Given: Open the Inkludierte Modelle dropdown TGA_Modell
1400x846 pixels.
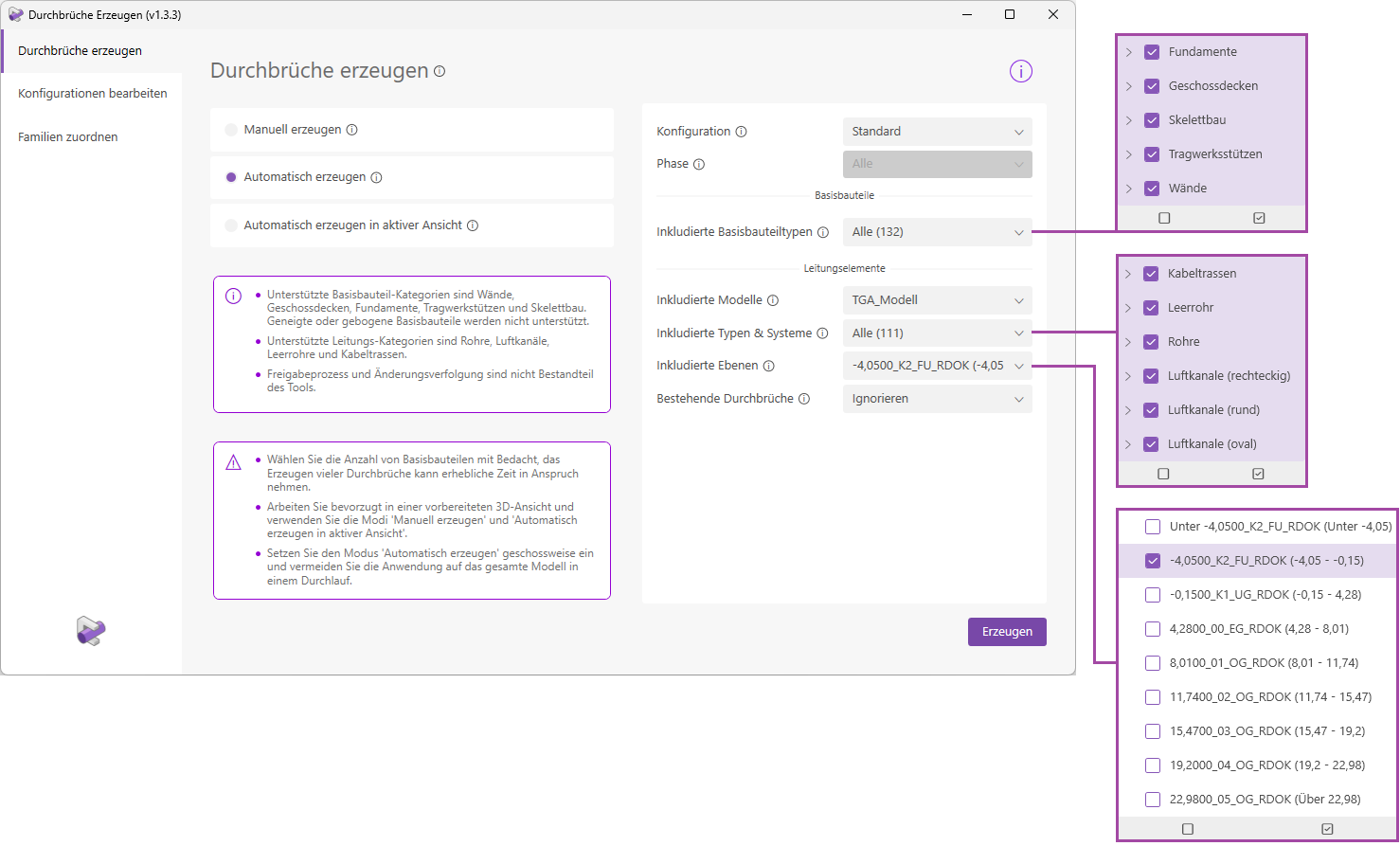Looking at the screenshot, I should click(x=937, y=300).
